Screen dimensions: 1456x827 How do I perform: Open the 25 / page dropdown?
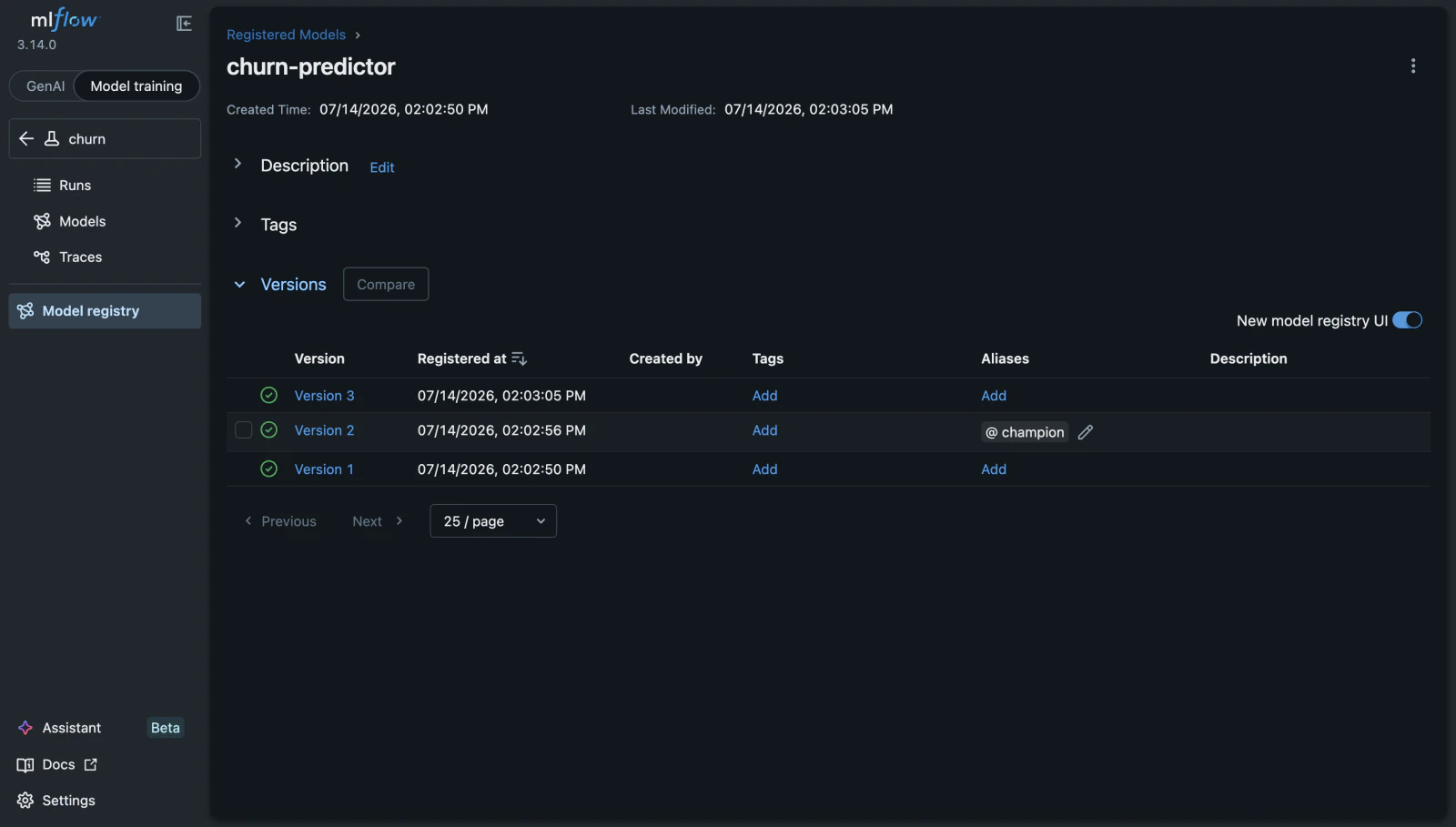[493, 521]
